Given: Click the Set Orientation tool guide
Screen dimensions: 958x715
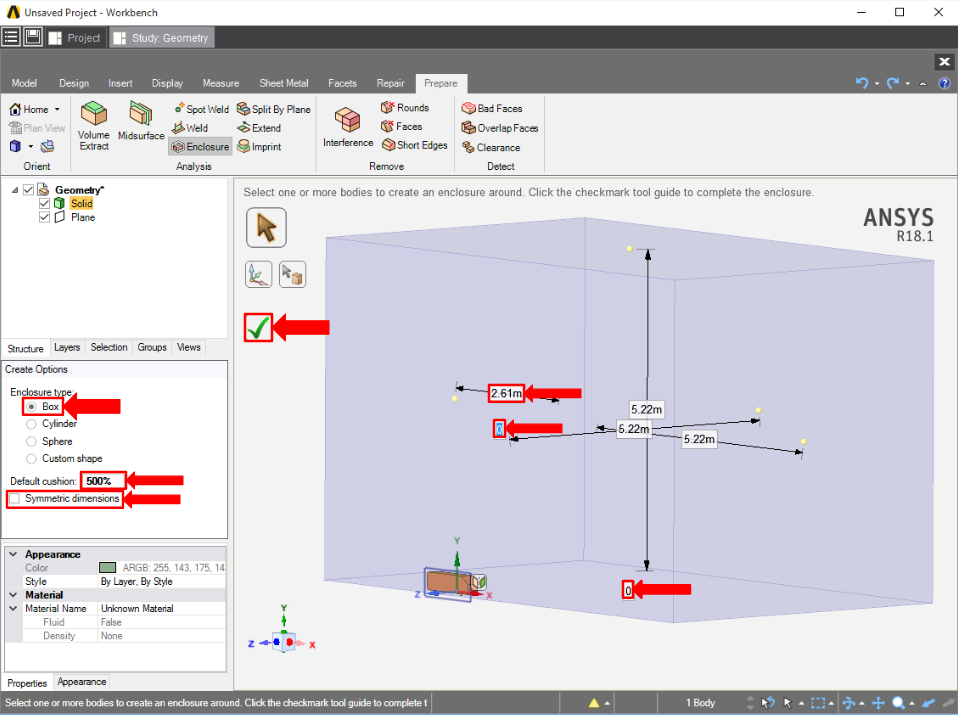Looking at the screenshot, I should click(x=258, y=274).
